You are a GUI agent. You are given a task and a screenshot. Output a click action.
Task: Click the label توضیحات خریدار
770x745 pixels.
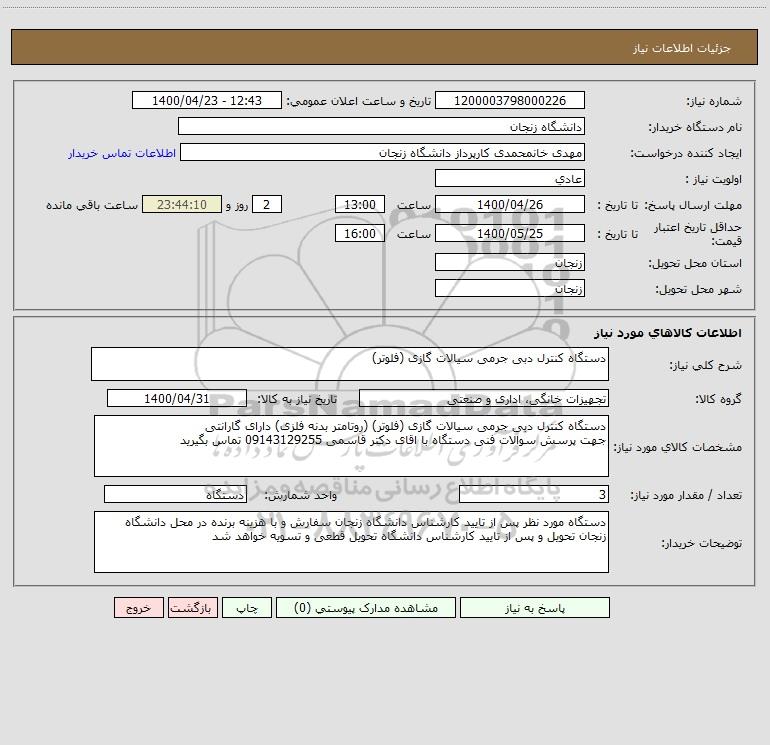(x=702, y=543)
